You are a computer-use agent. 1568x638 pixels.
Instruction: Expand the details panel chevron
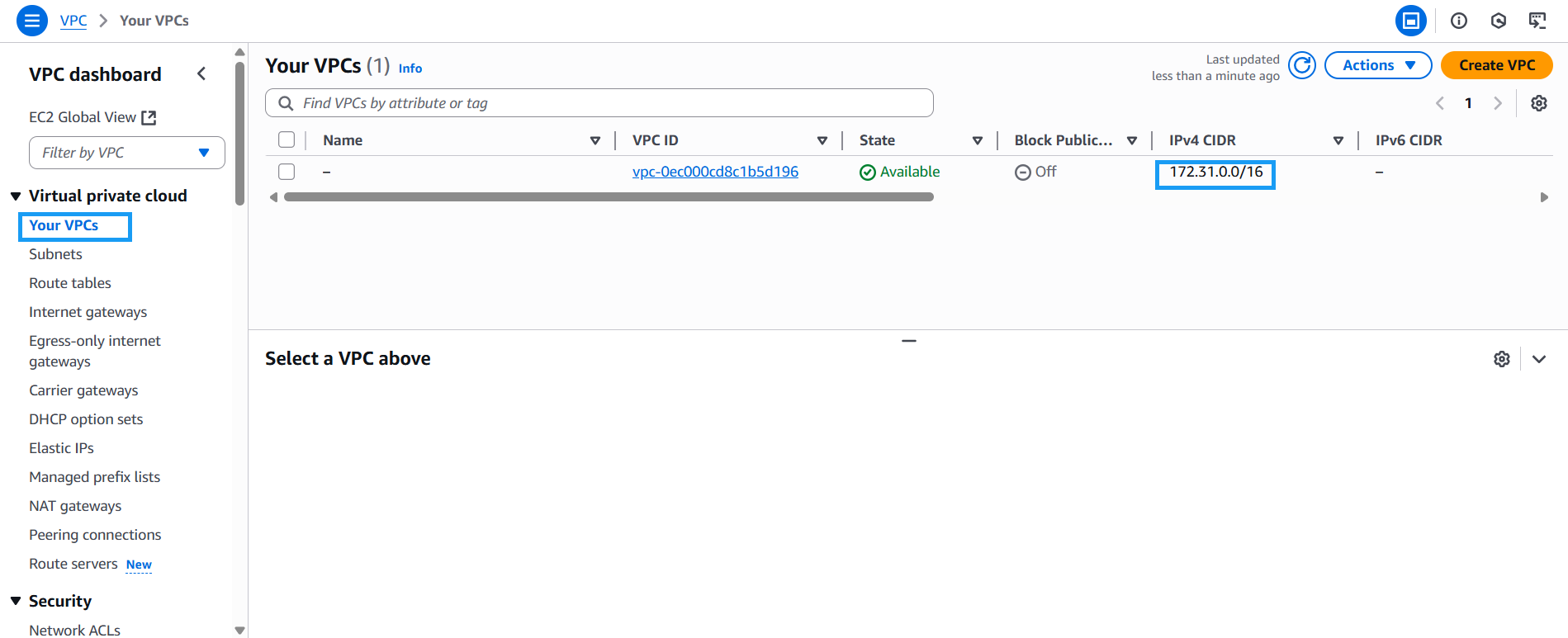click(x=1539, y=359)
